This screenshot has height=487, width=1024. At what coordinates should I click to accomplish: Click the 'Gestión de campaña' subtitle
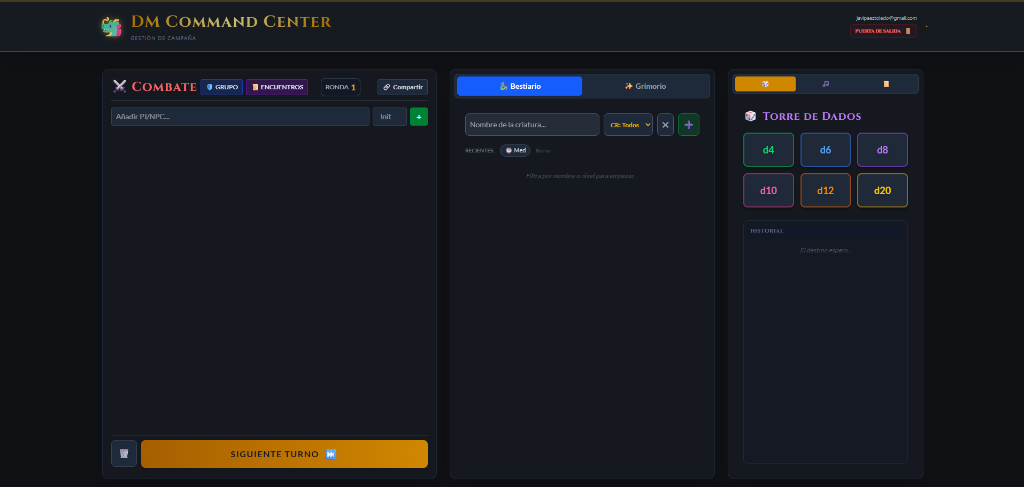click(x=163, y=38)
